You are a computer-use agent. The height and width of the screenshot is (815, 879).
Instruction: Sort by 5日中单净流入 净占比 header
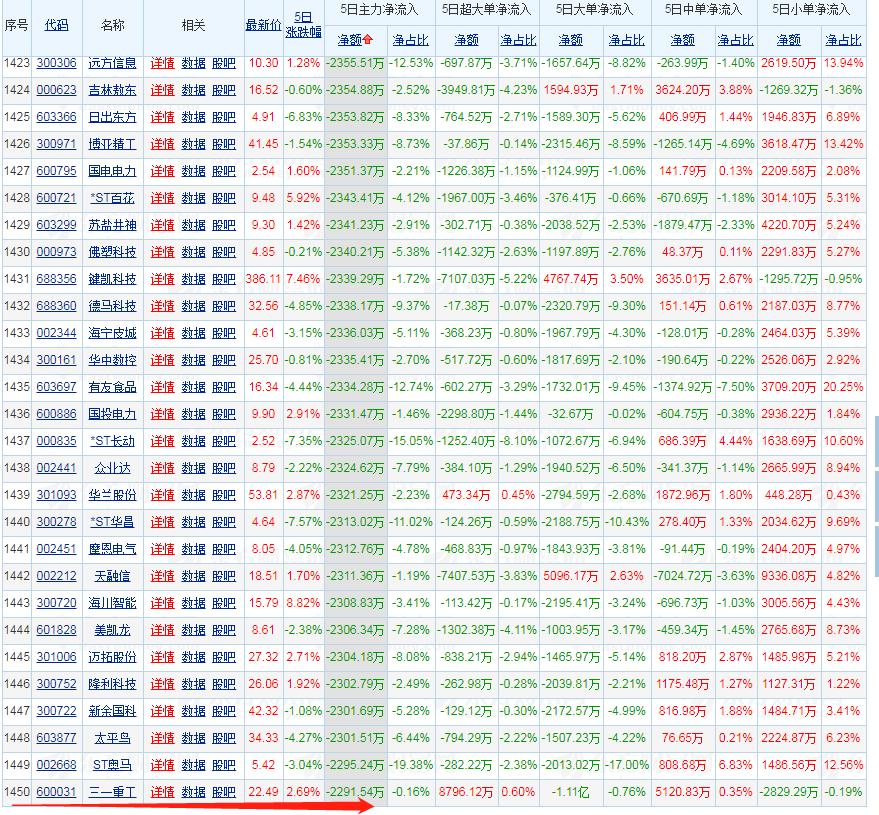(x=735, y=40)
